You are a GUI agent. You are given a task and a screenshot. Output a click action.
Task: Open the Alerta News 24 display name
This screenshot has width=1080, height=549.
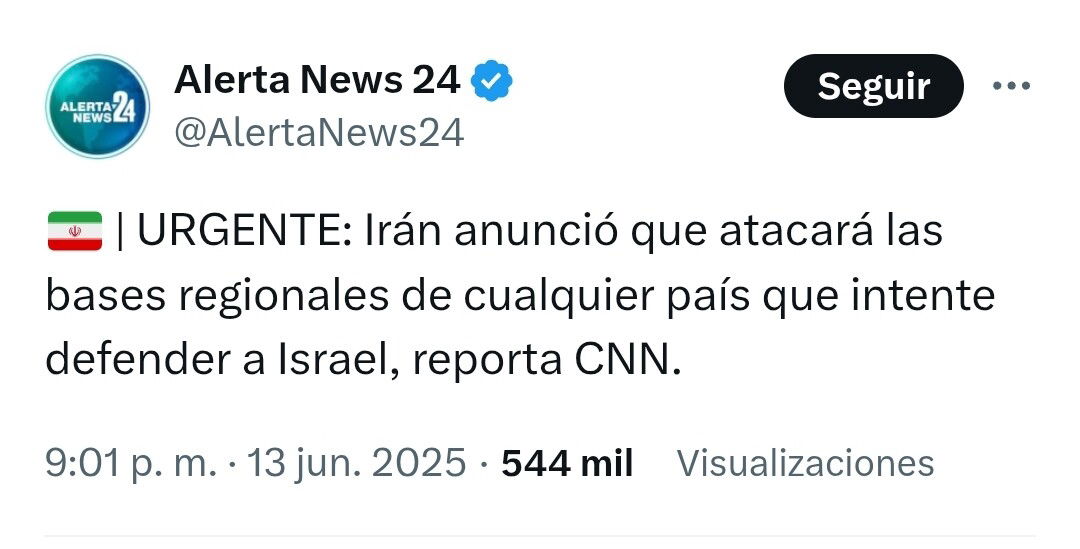318,80
